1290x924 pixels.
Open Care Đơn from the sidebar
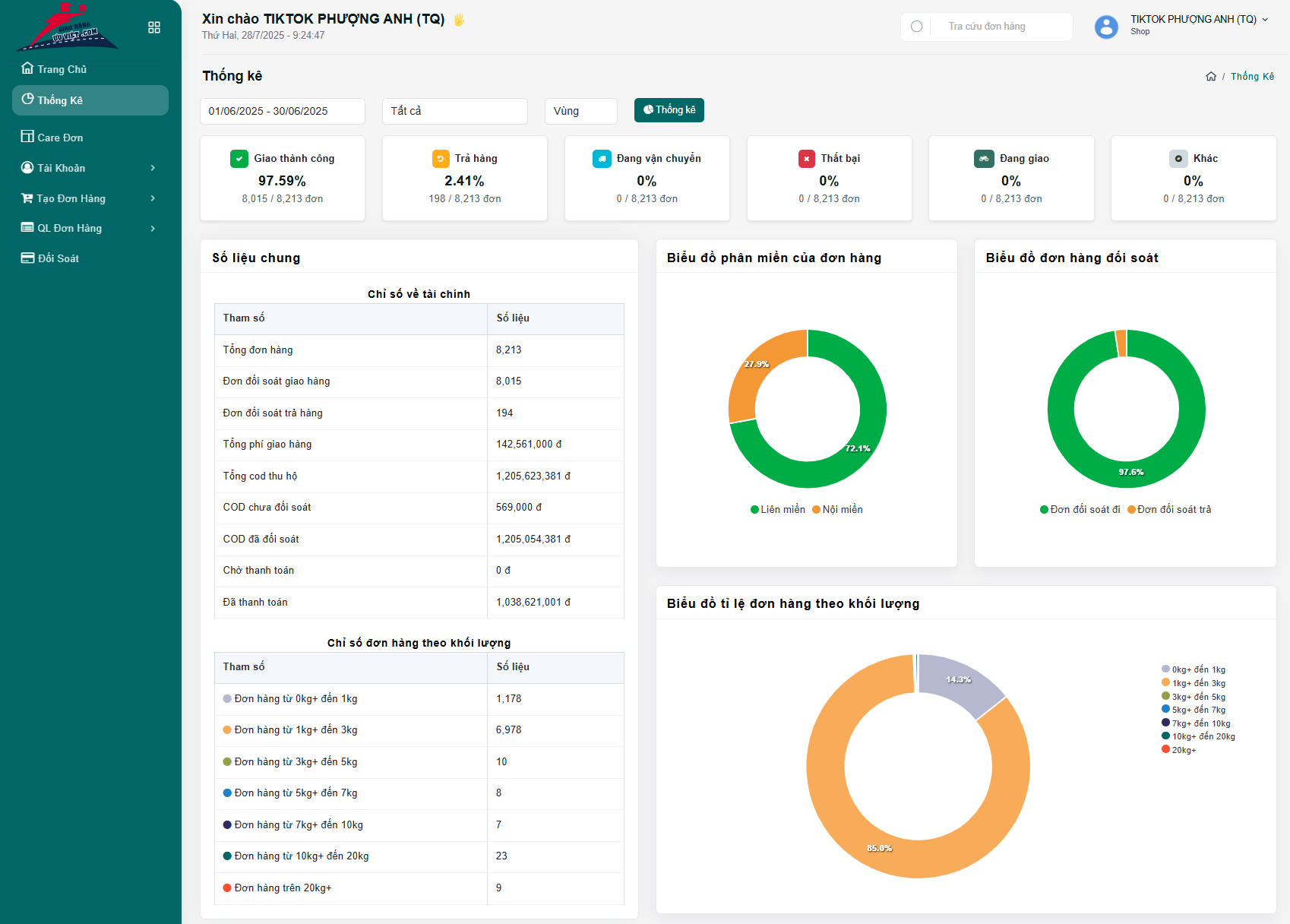pos(60,138)
